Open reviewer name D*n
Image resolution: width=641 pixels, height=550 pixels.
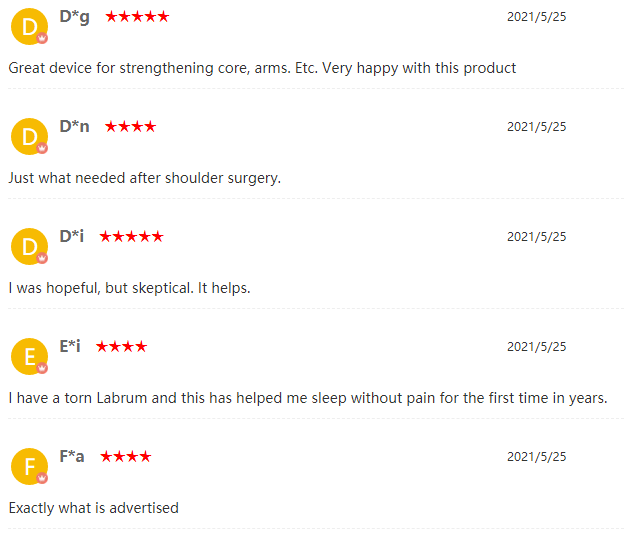[74, 126]
